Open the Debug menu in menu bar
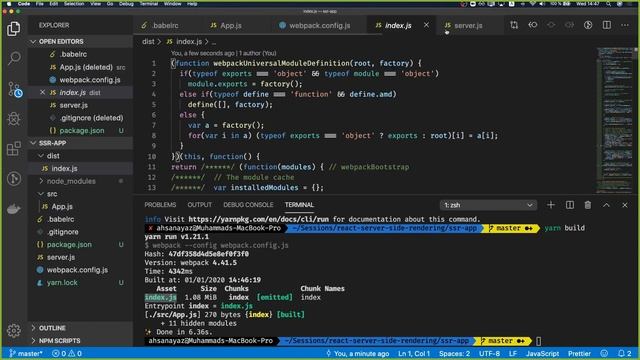 pyautogui.click(x=126, y=4)
